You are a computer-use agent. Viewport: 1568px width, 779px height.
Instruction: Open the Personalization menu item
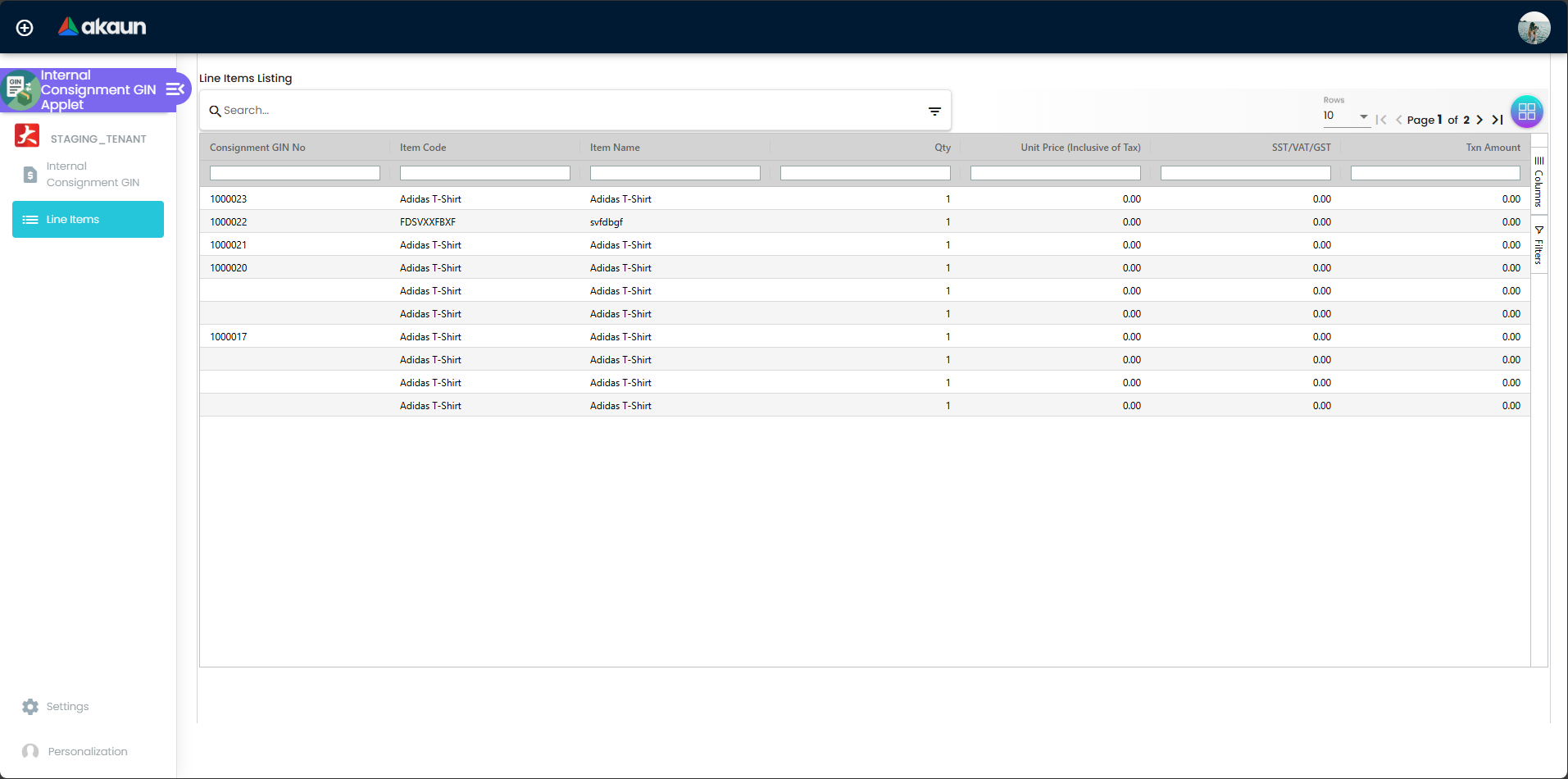pos(87,751)
